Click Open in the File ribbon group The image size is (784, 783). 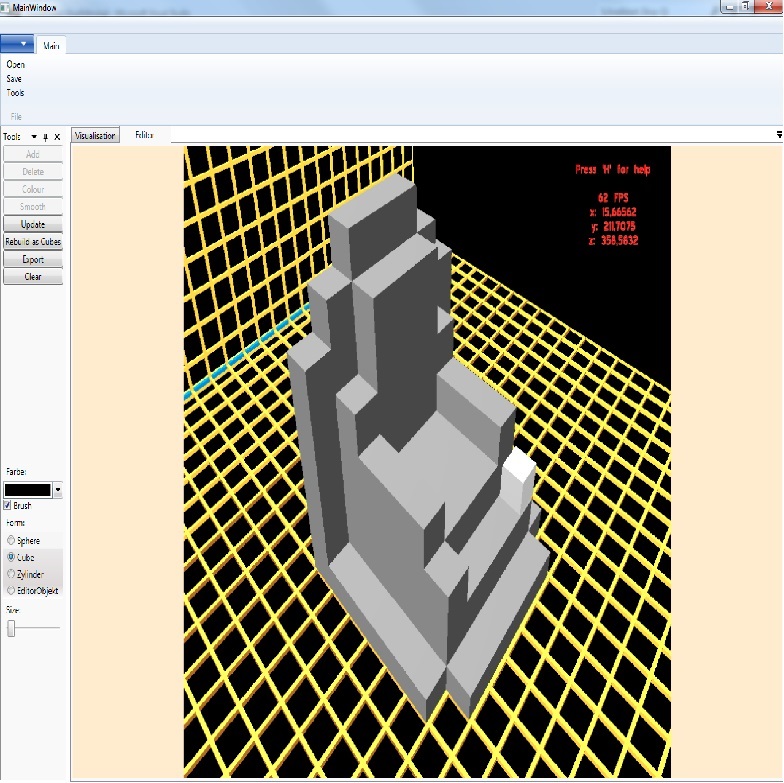pyautogui.click(x=16, y=64)
